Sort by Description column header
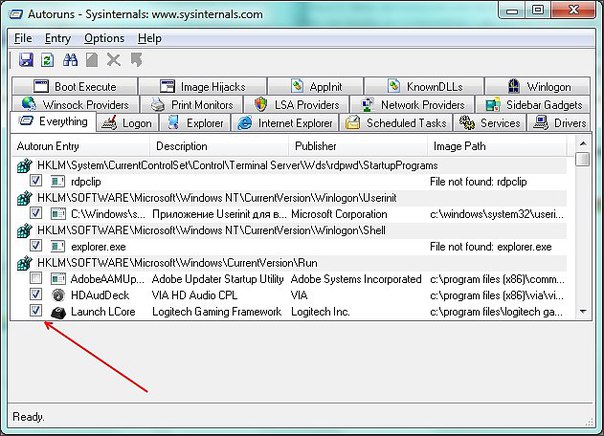The height and width of the screenshot is (436, 604). 219,146
